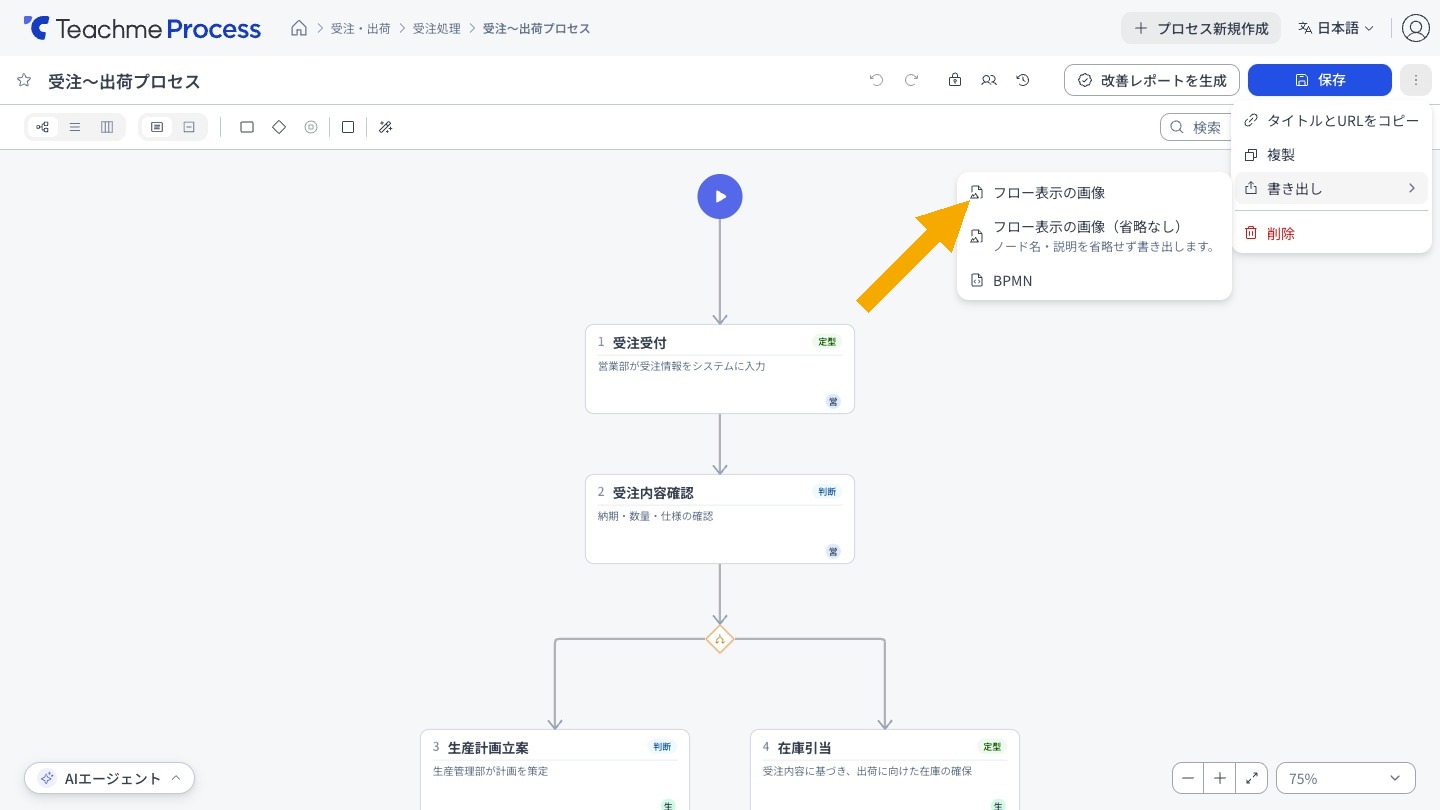This screenshot has height=810, width=1440.
Task: Undo the last change
Action: pos(877,80)
